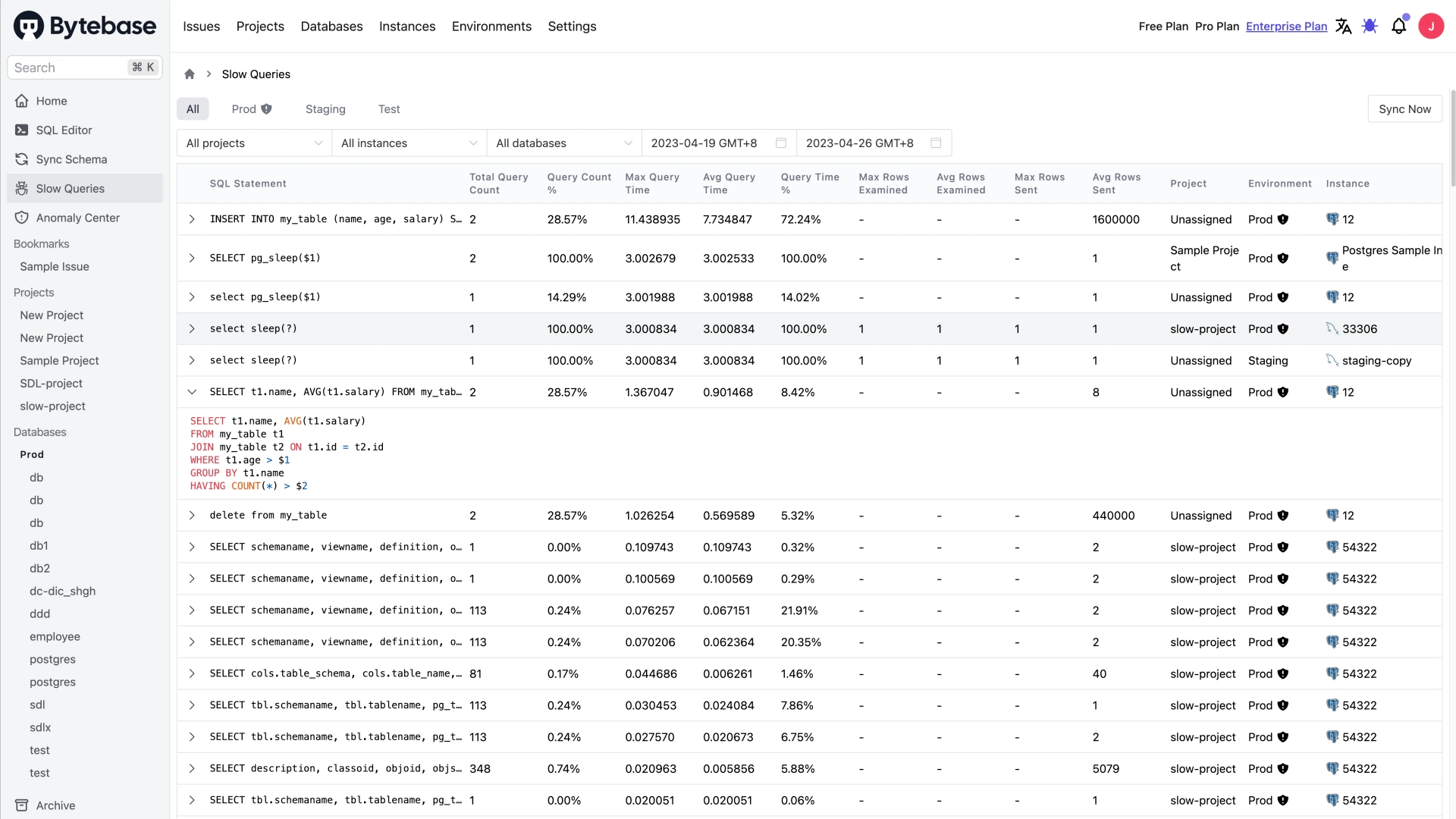Open the start date calendar icon

tap(781, 143)
